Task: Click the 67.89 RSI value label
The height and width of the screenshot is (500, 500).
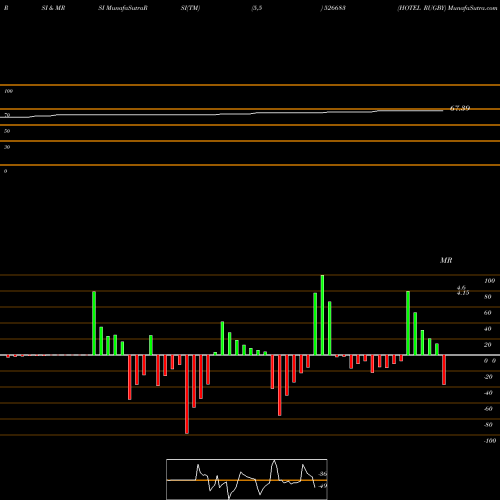Action: pos(460,108)
